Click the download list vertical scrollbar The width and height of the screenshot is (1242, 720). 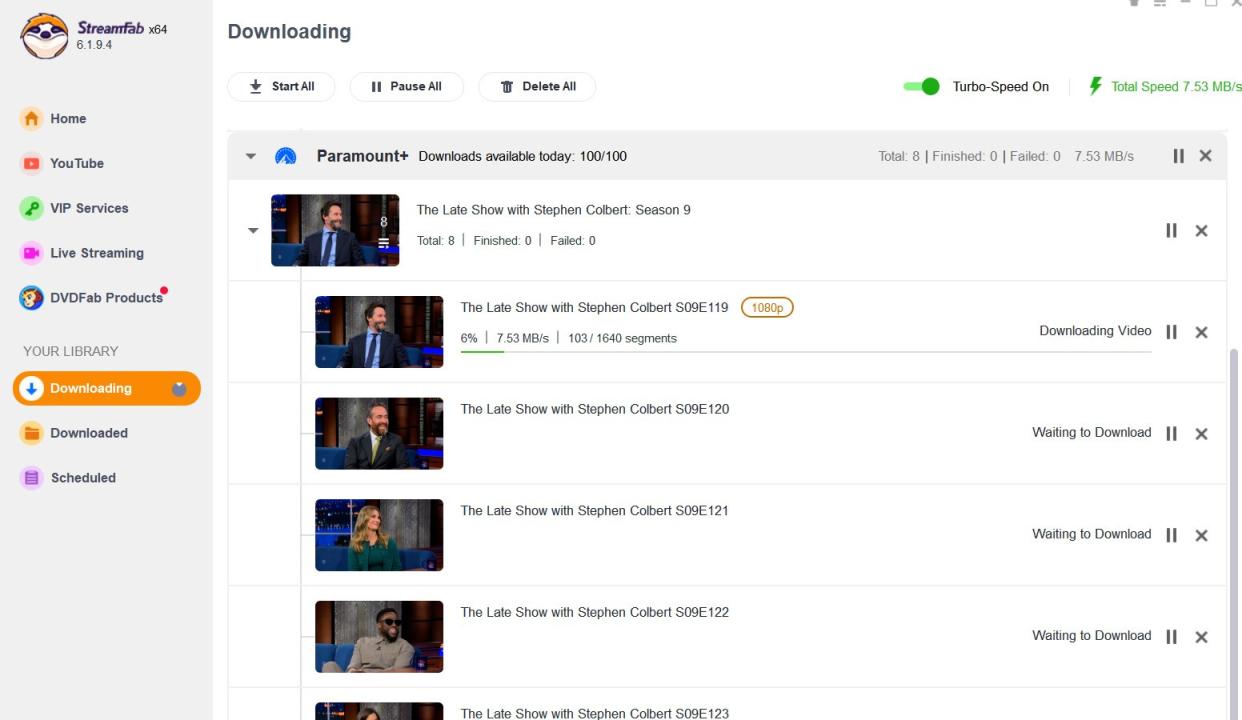(1235, 534)
